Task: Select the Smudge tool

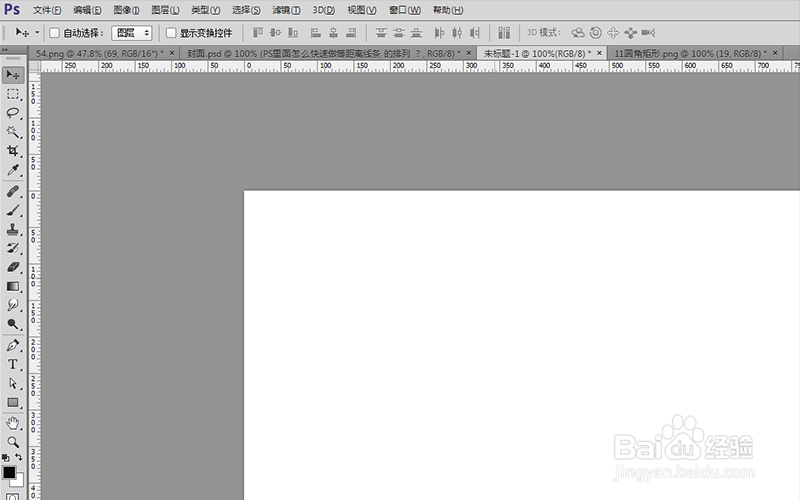Action: coord(13,305)
